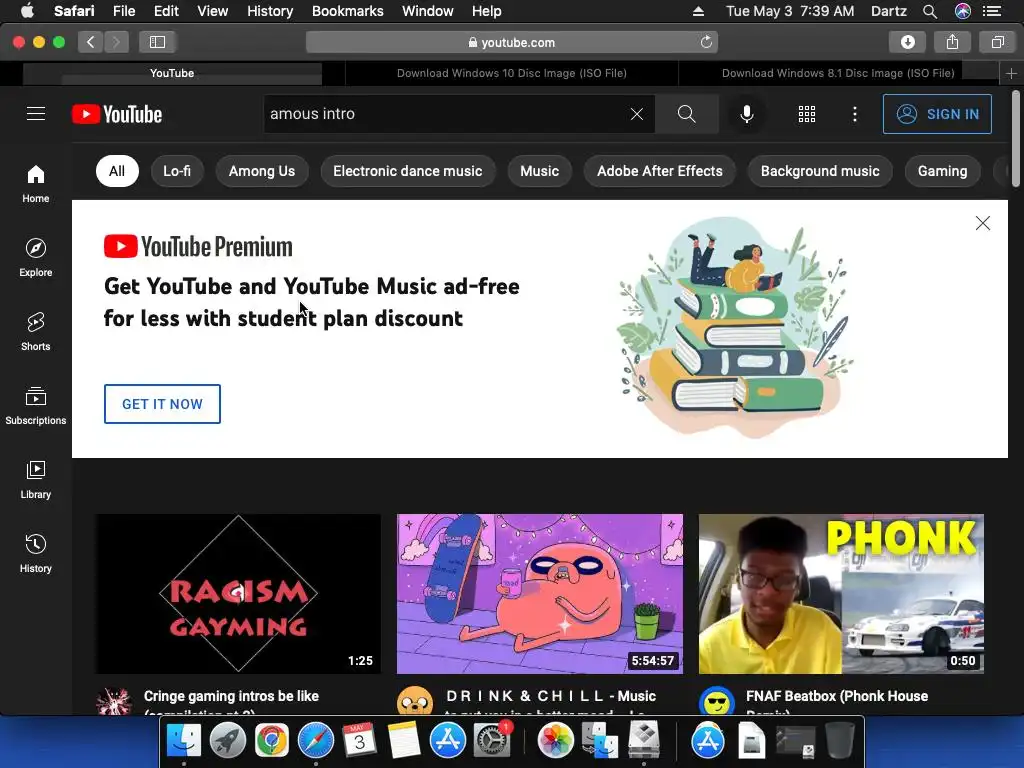The height and width of the screenshot is (768, 1024).
Task: Go to Home in the sidebar
Action: click(x=36, y=184)
